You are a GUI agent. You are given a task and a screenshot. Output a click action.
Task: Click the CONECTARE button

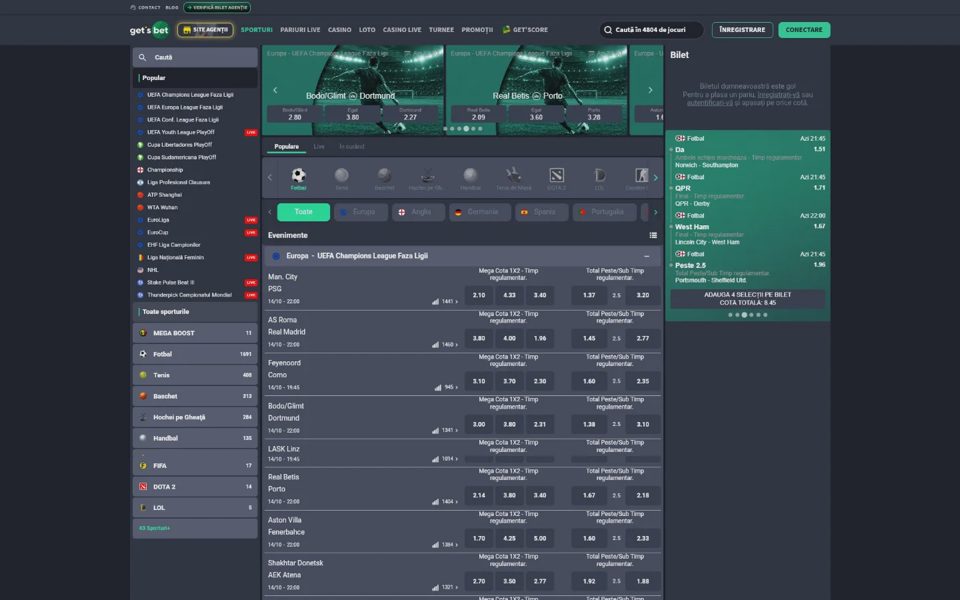point(804,30)
